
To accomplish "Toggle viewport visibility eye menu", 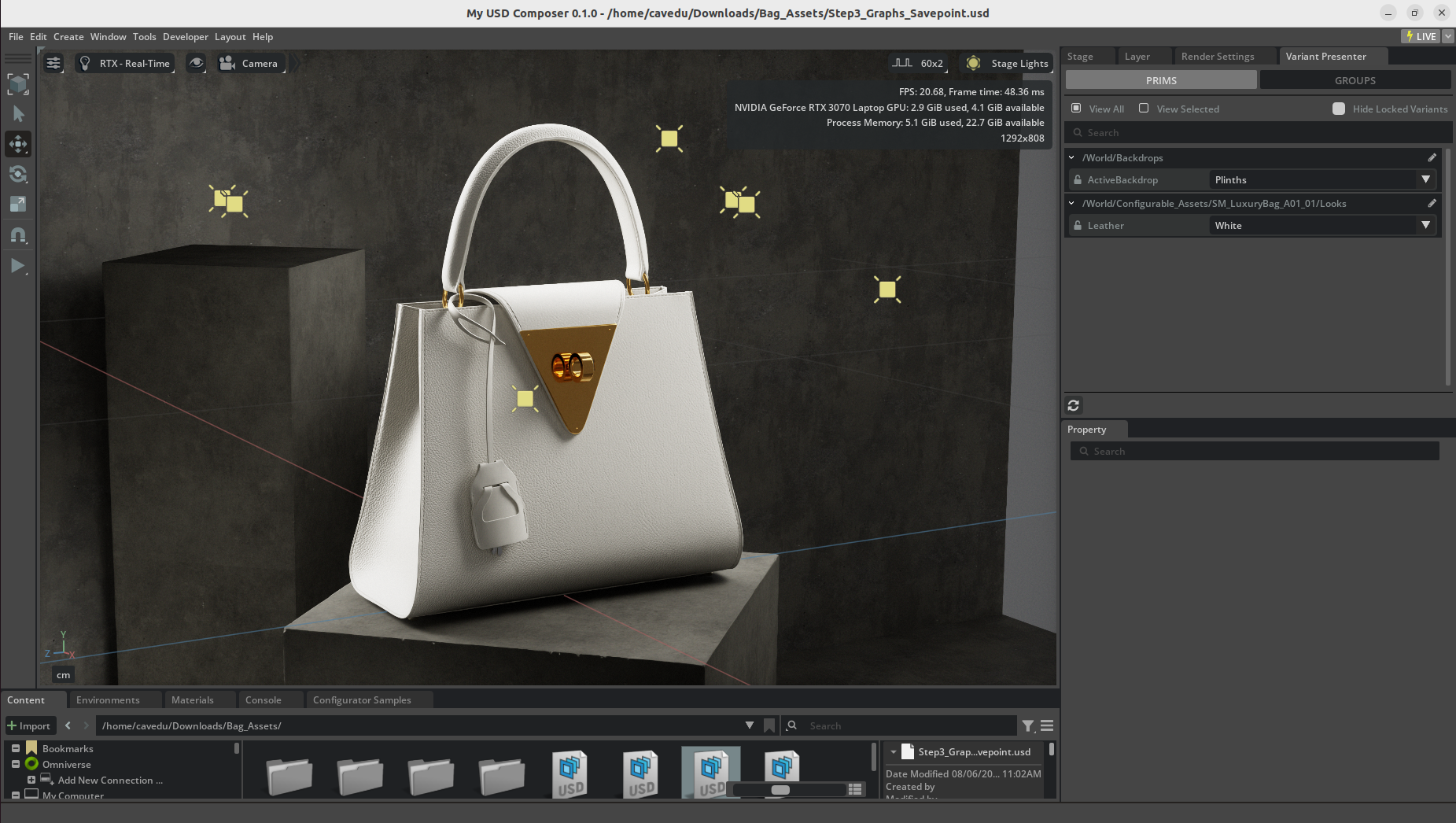I will tap(196, 63).
